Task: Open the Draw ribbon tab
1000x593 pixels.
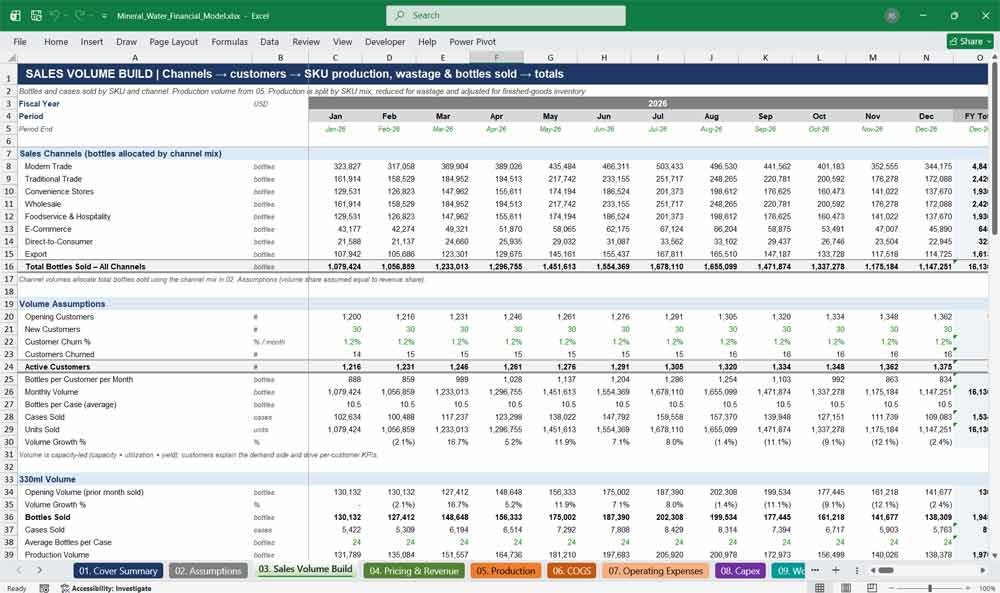Action: pyautogui.click(x=126, y=41)
